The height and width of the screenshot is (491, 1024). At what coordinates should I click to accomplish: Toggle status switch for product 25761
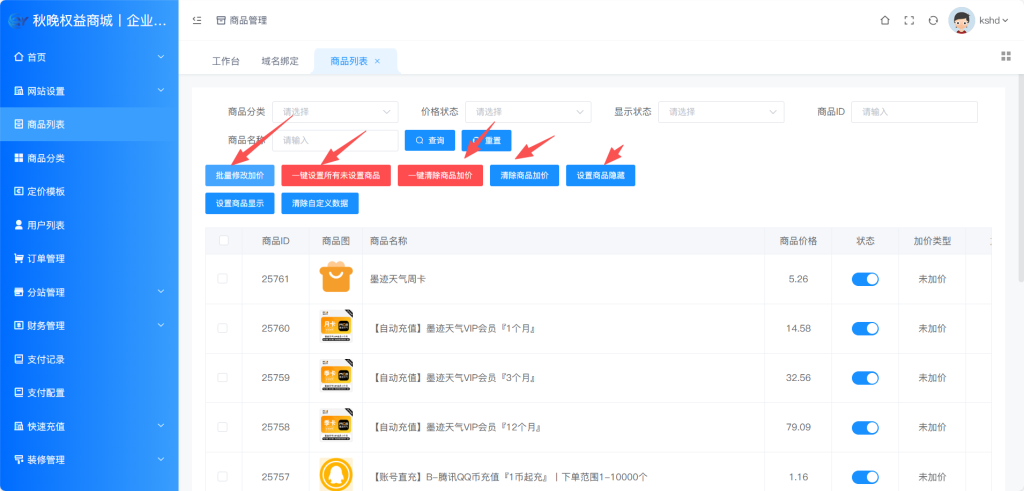(865, 279)
